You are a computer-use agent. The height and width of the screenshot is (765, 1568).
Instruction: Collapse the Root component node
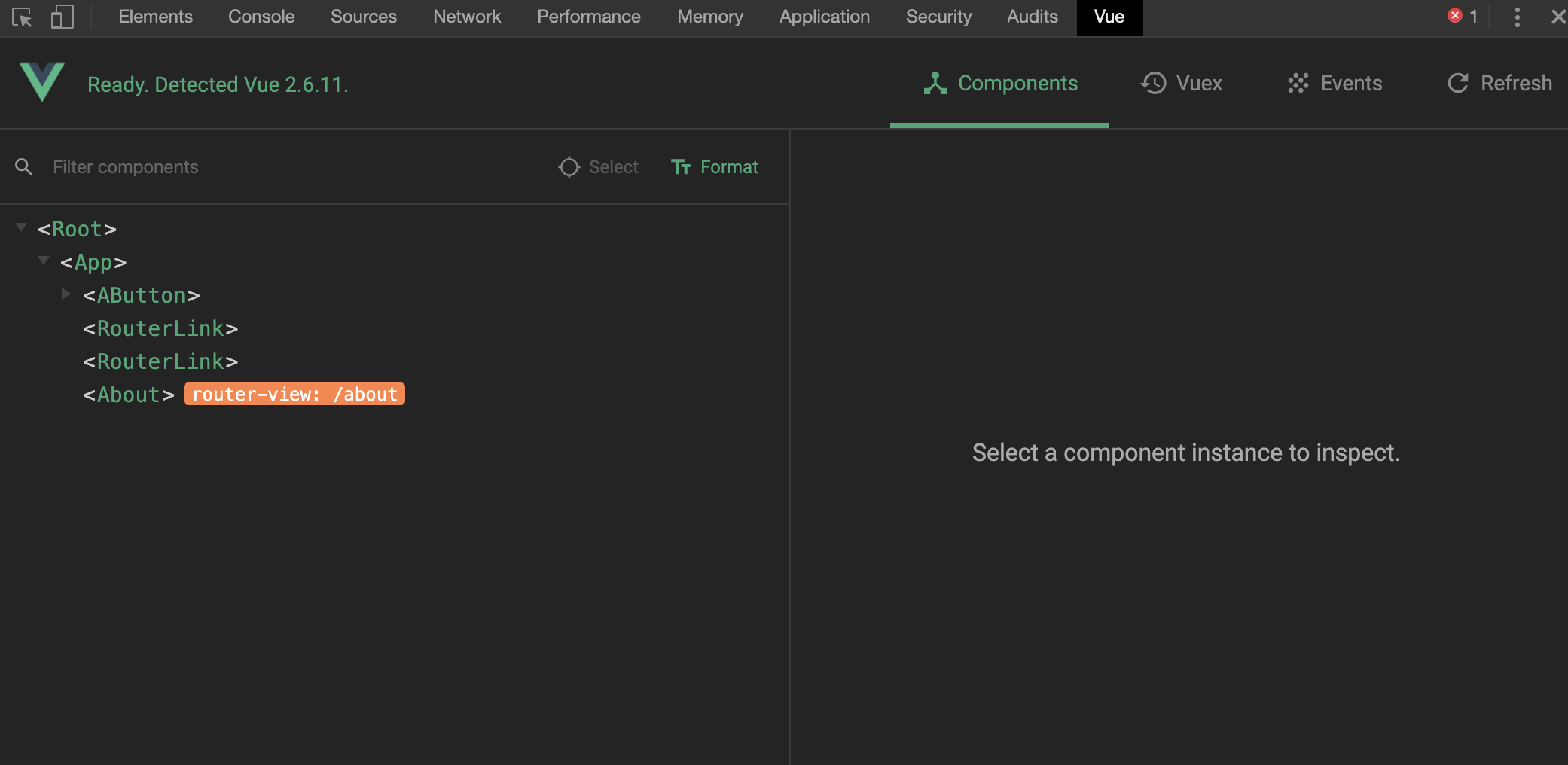coord(21,227)
